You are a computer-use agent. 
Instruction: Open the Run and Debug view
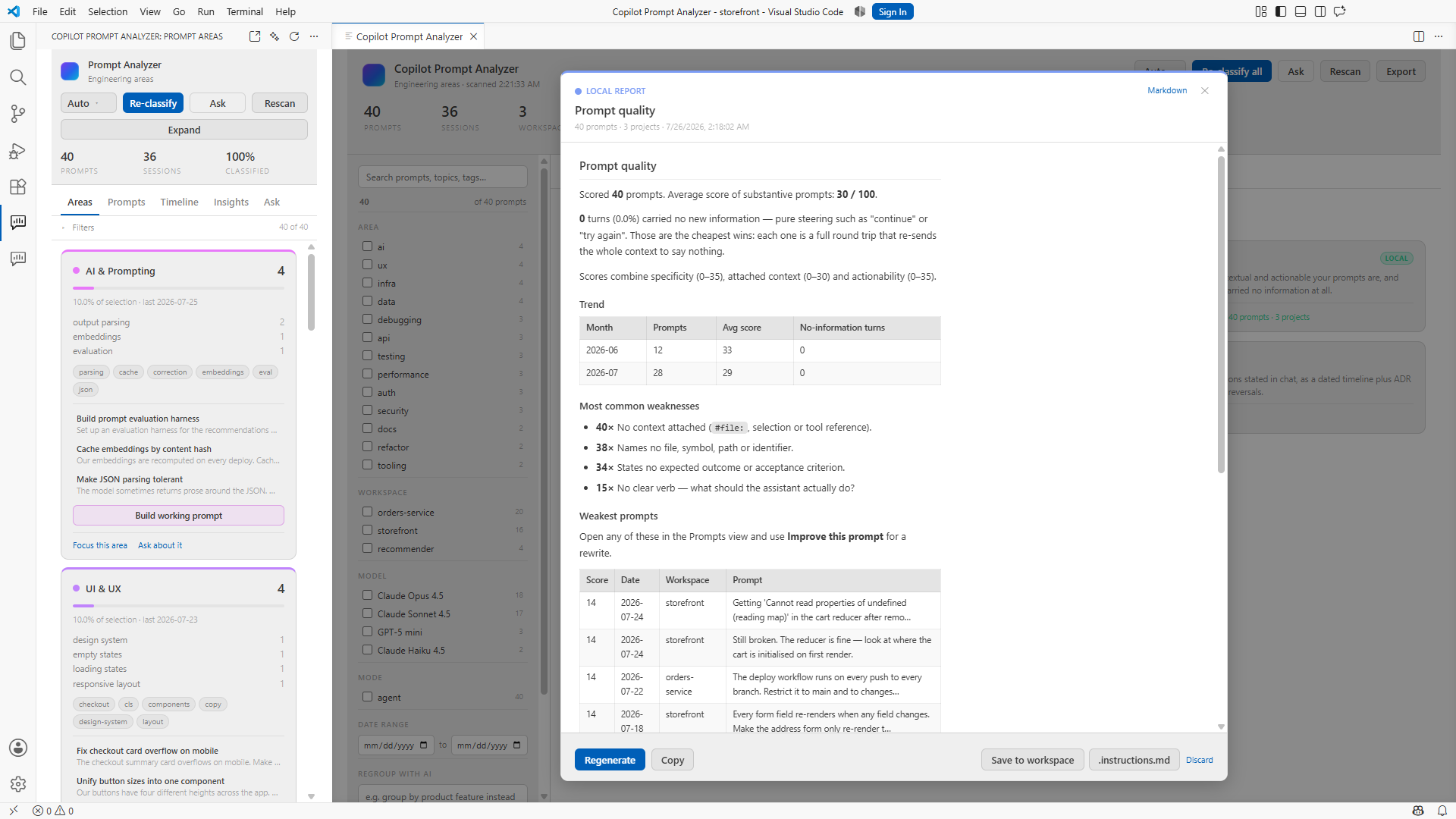(17, 151)
